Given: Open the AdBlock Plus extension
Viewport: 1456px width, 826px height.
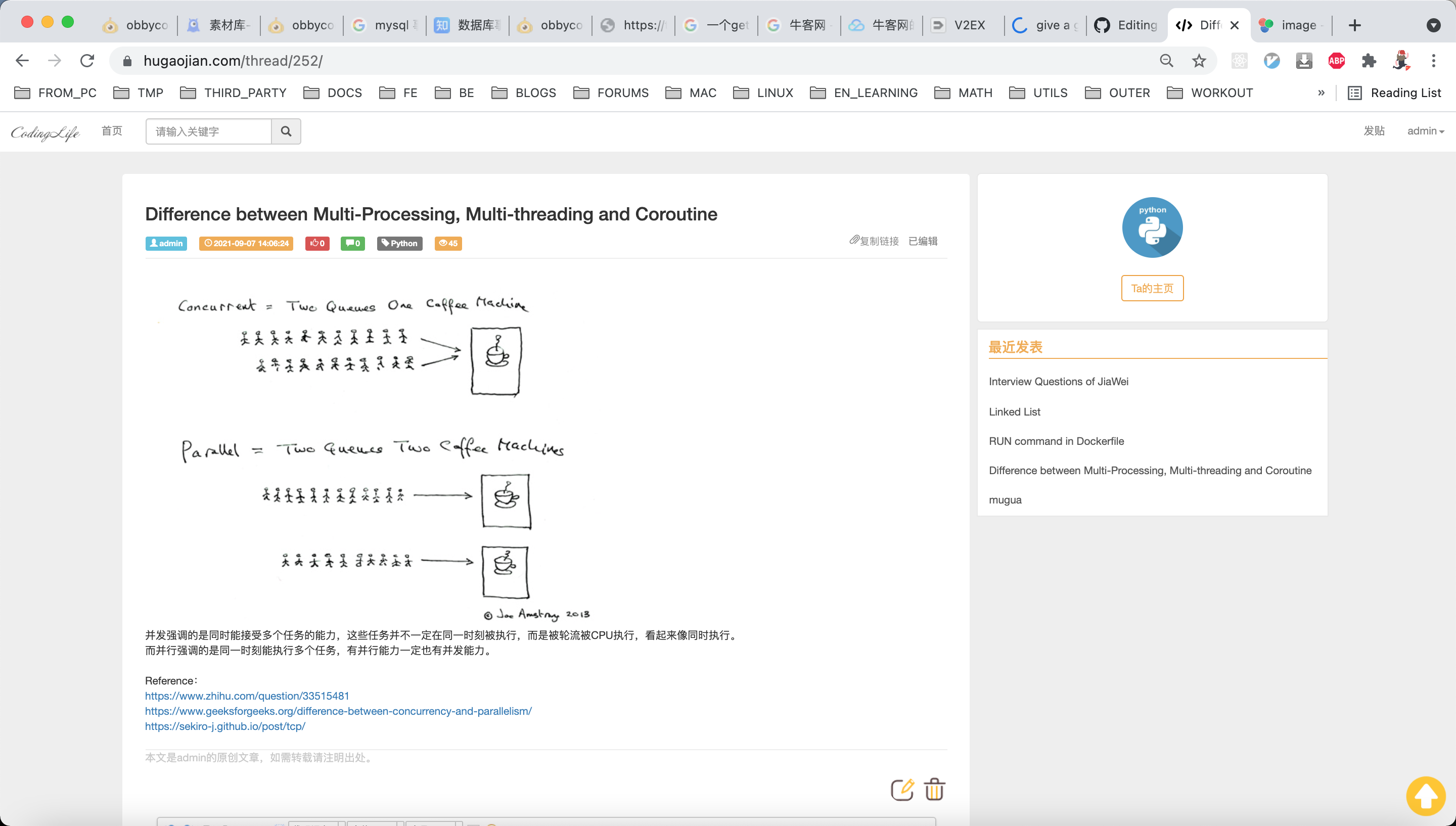Looking at the screenshot, I should pyautogui.click(x=1336, y=61).
